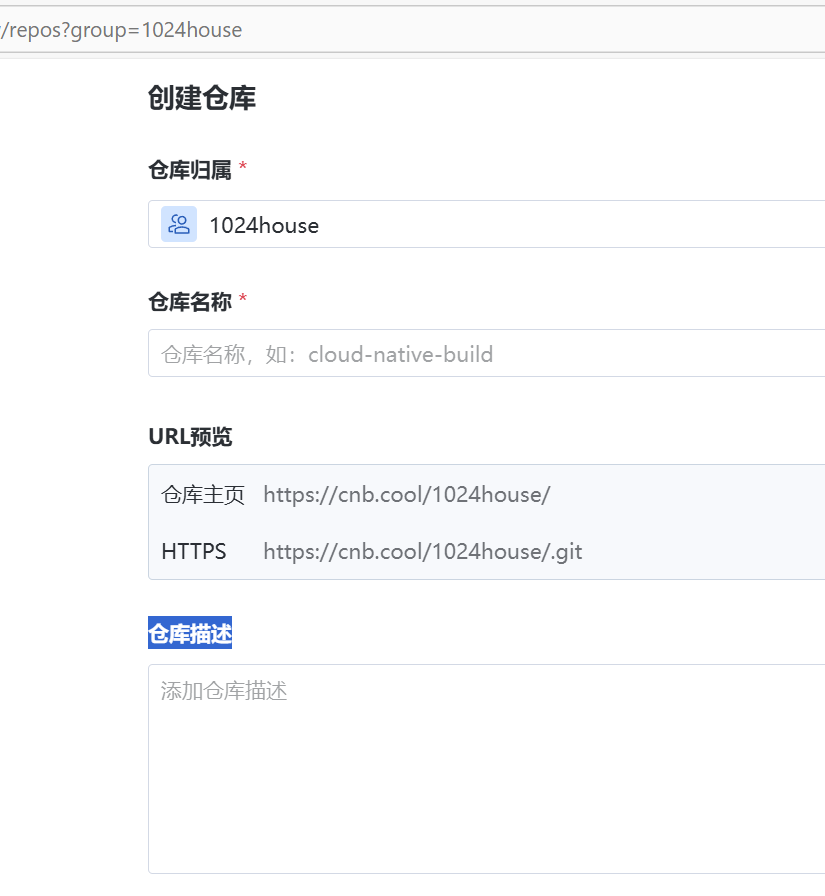Click the 仓库归属 field label

185,168
